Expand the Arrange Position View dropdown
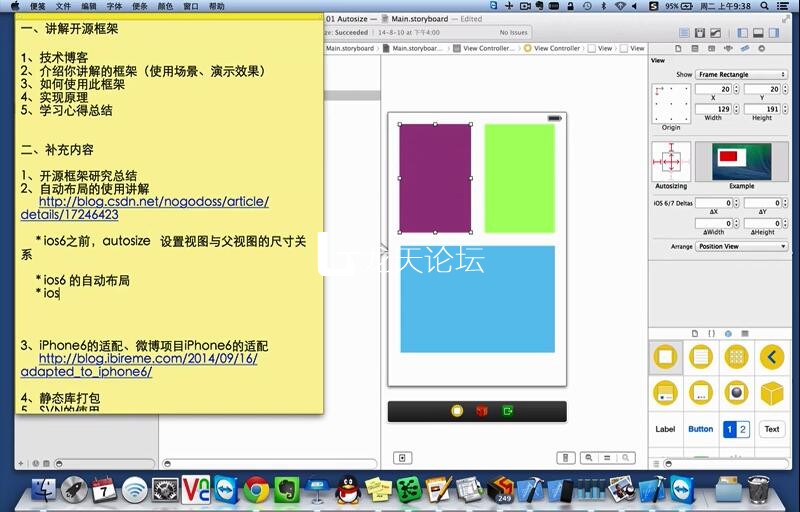Viewport: 800px width, 512px height. pyautogui.click(x=741, y=246)
